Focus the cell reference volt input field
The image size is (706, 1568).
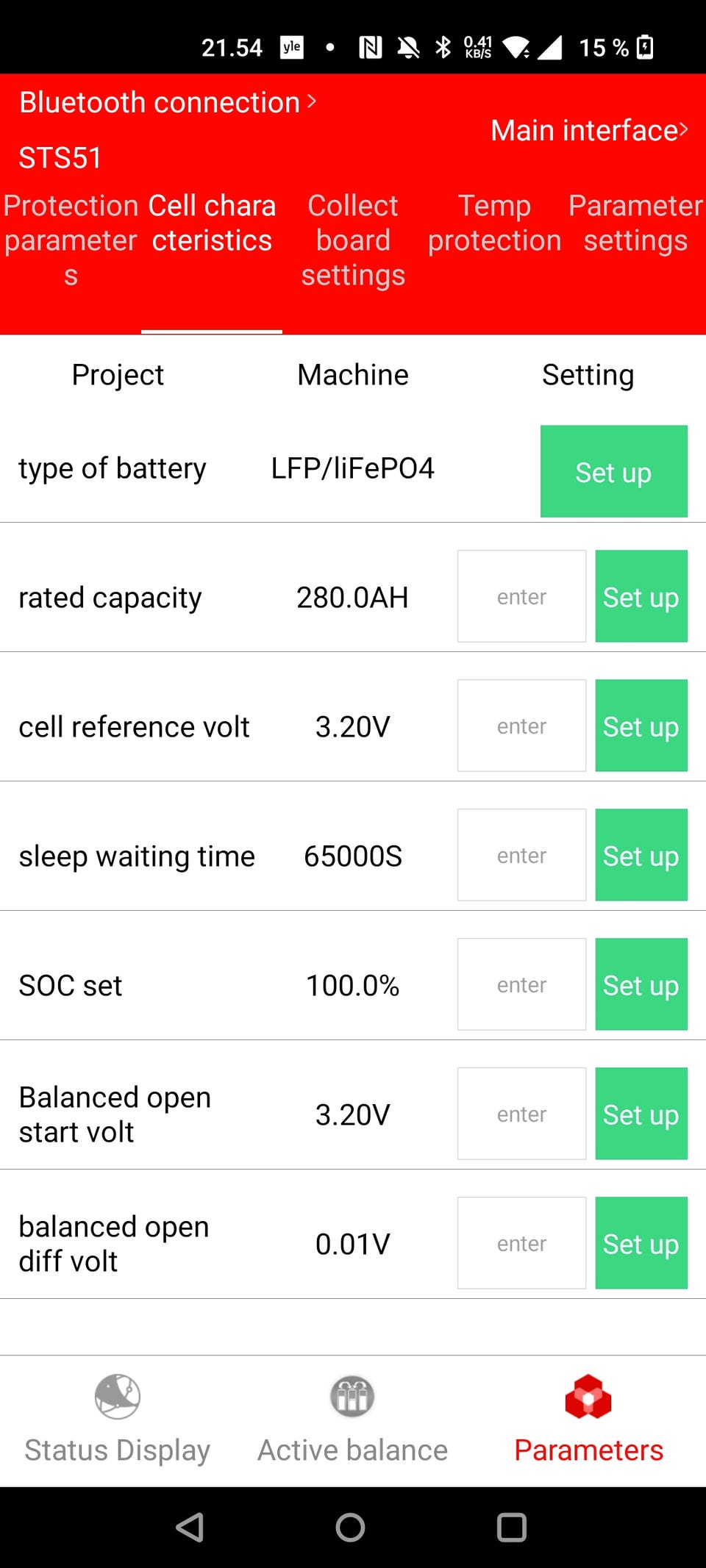(x=521, y=726)
